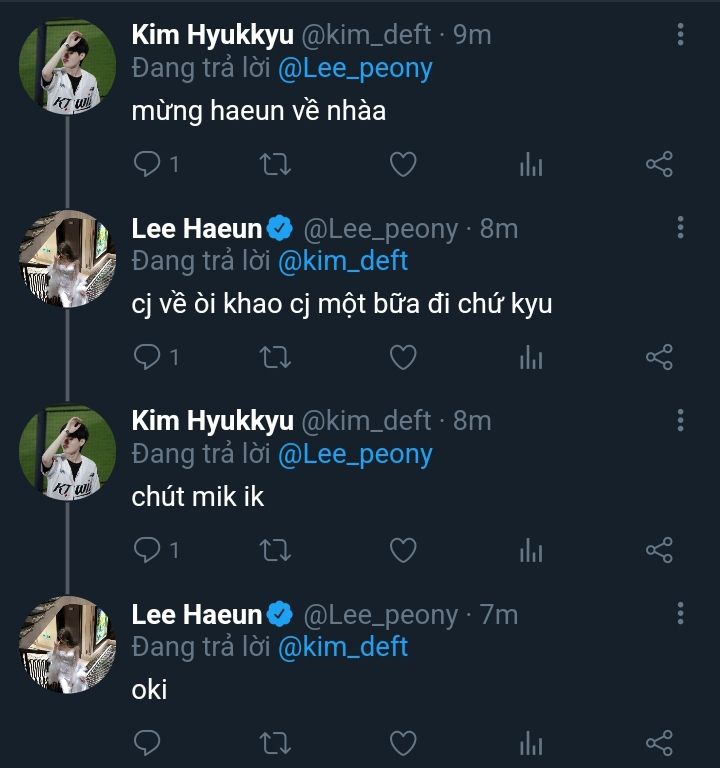The height and width of the screenshot is (768, 720).
Task: Open Lee Haeun's avatar beside "oki" tweet
Action: [67, 645]
